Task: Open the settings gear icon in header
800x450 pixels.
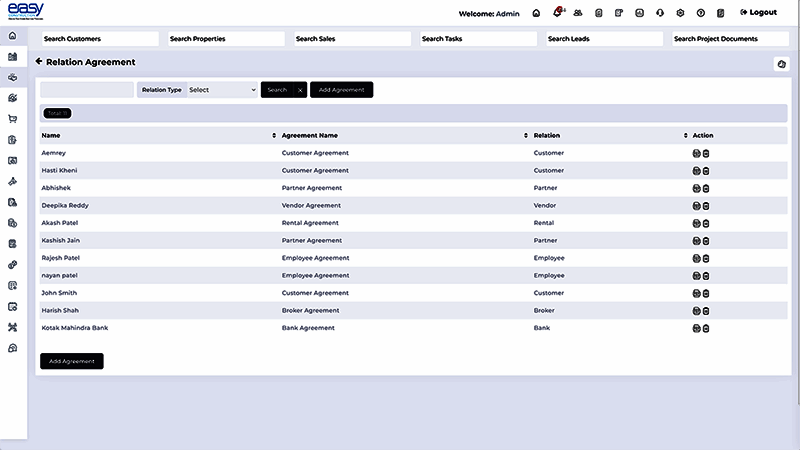Action: pyautogui.click(x=680, y=13)
